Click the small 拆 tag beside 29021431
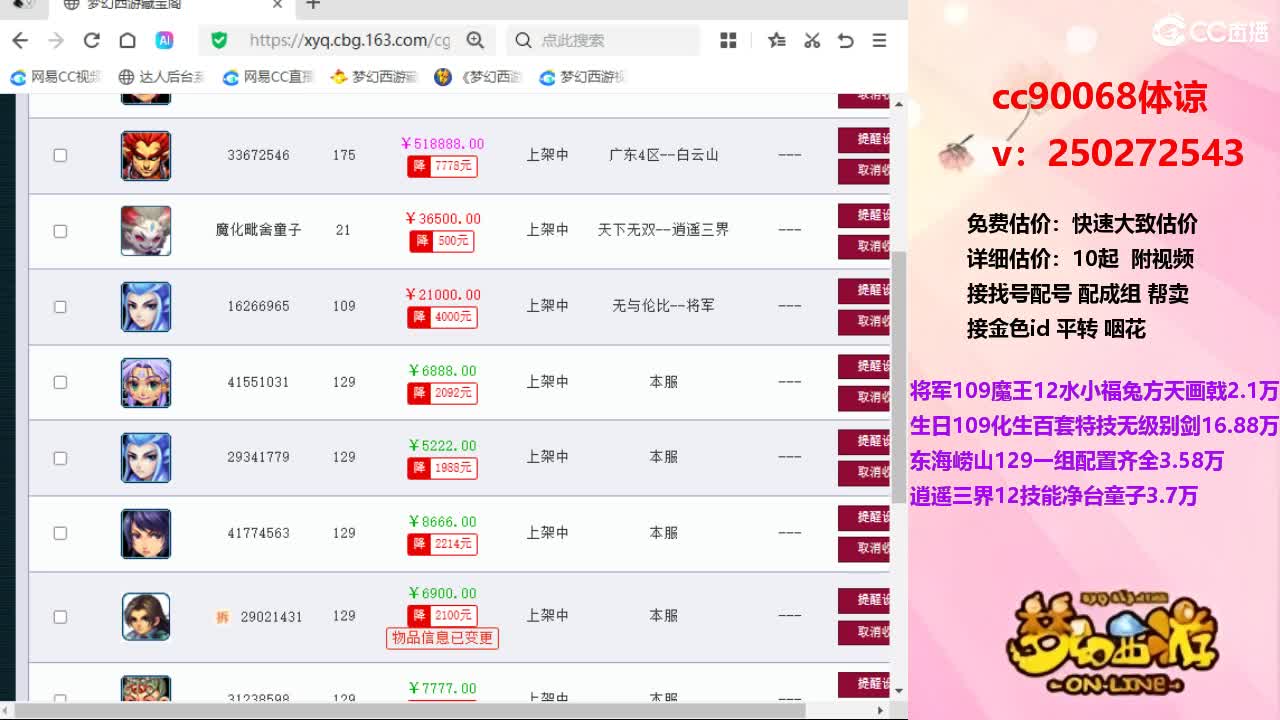 click(x=222, y=617)
